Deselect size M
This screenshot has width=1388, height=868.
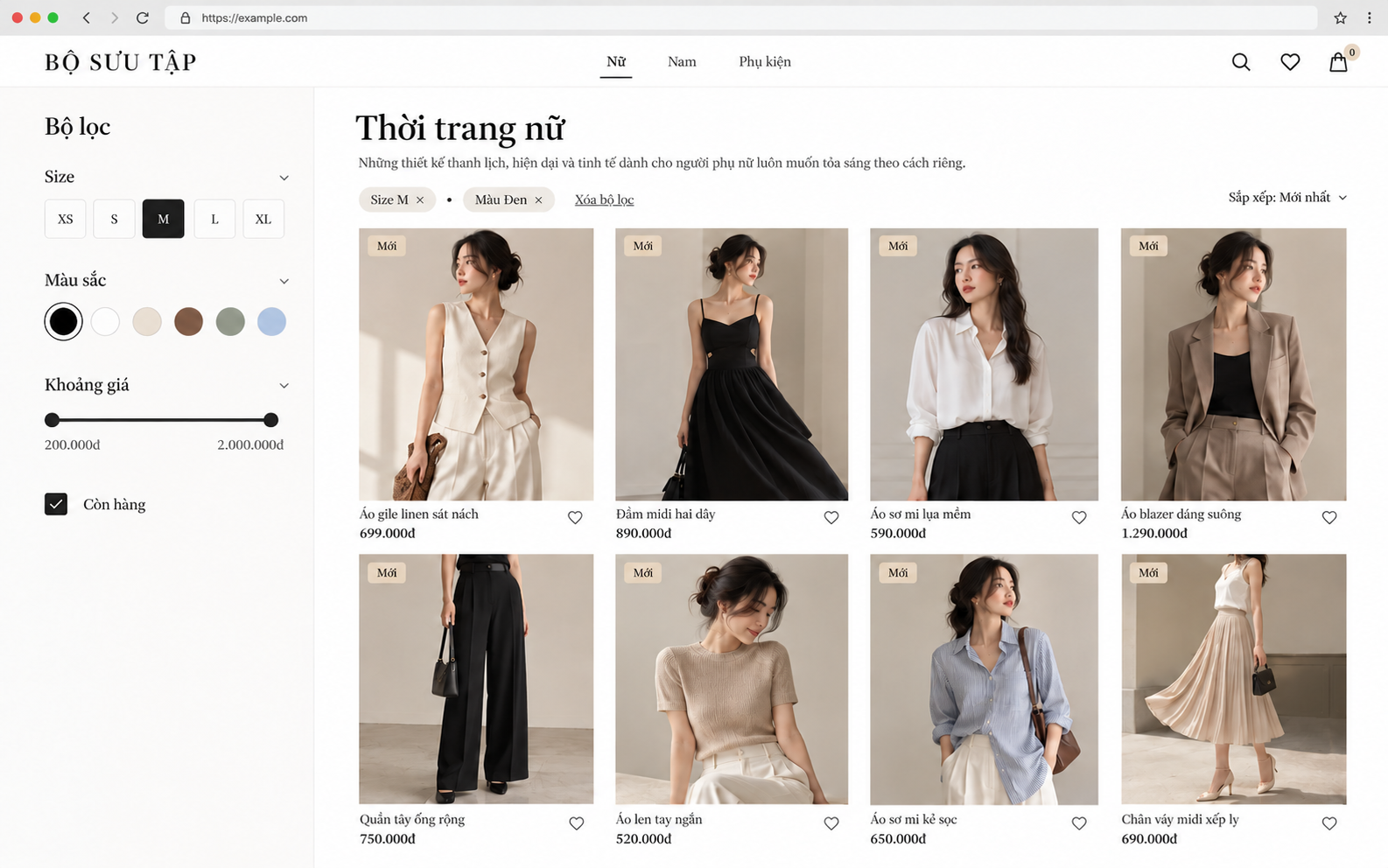tap(164, 219)
